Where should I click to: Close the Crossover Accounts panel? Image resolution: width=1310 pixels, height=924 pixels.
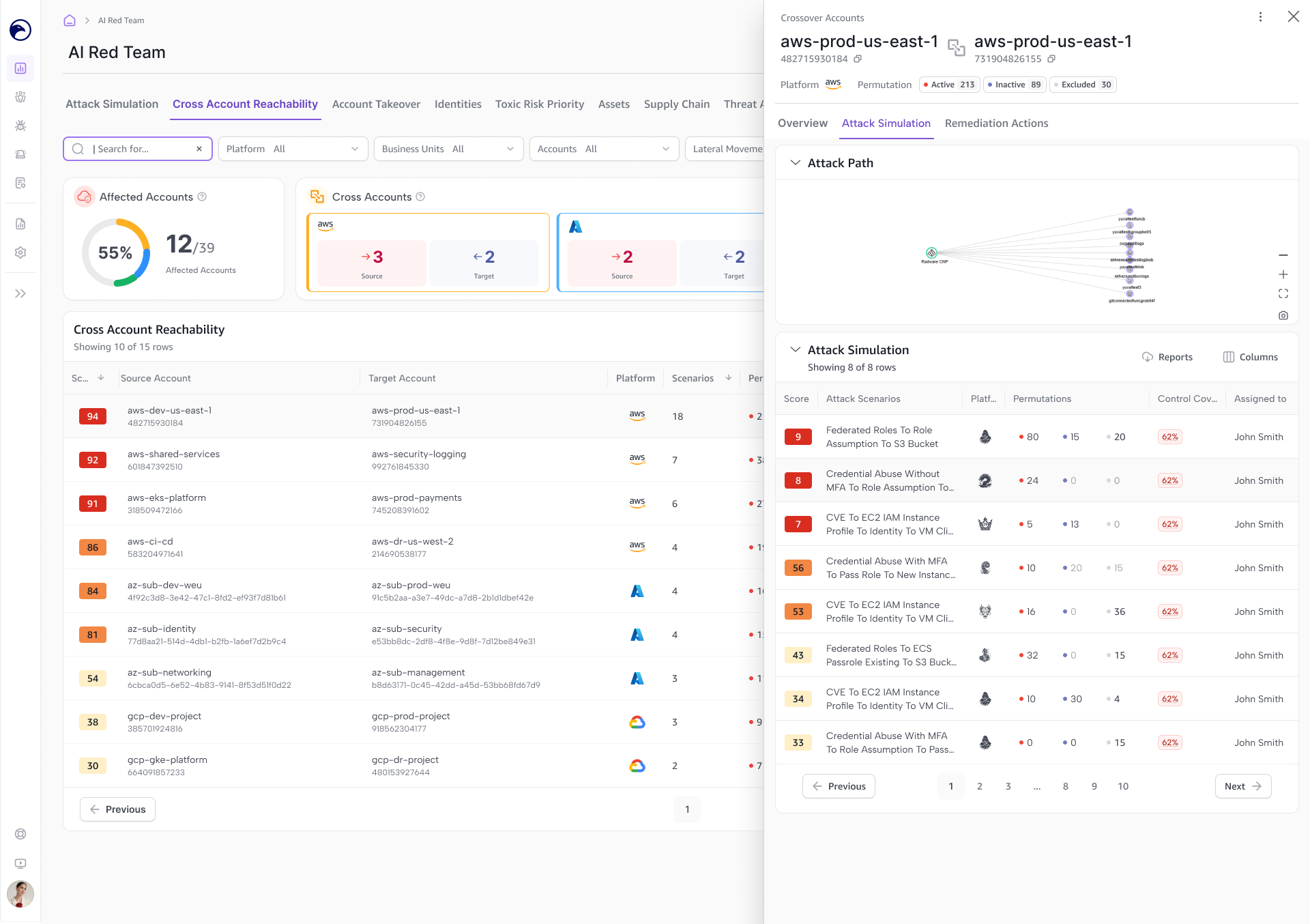point(1293,17)
